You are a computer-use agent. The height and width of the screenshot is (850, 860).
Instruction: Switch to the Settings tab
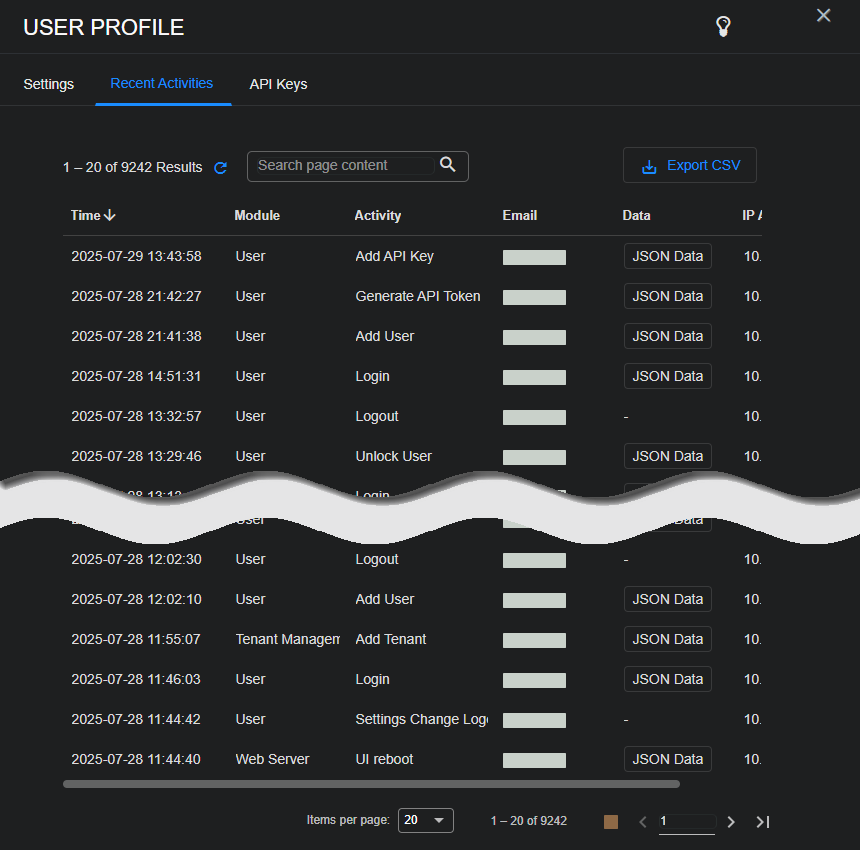tap(48, 84)
